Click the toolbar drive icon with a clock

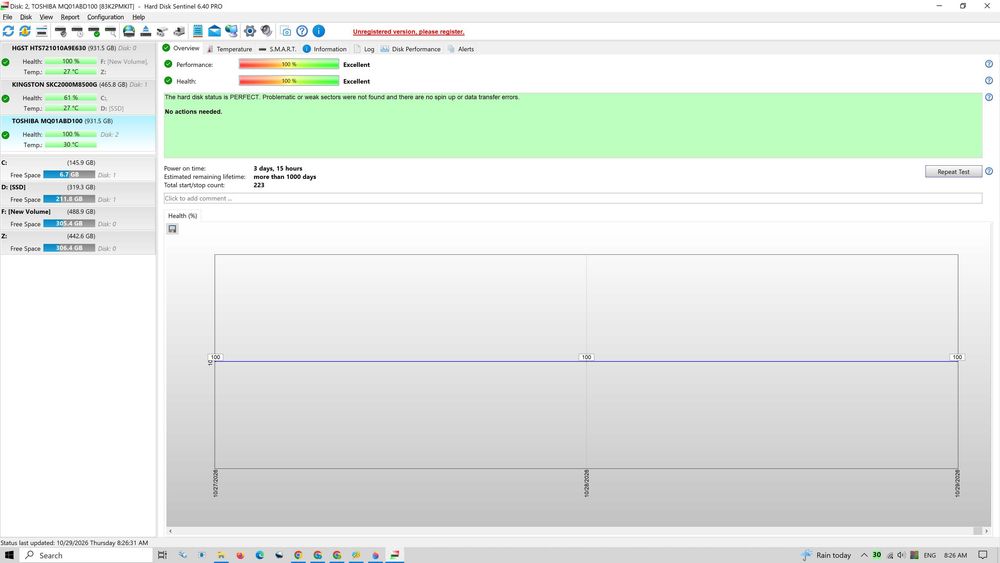click(77, 31)
